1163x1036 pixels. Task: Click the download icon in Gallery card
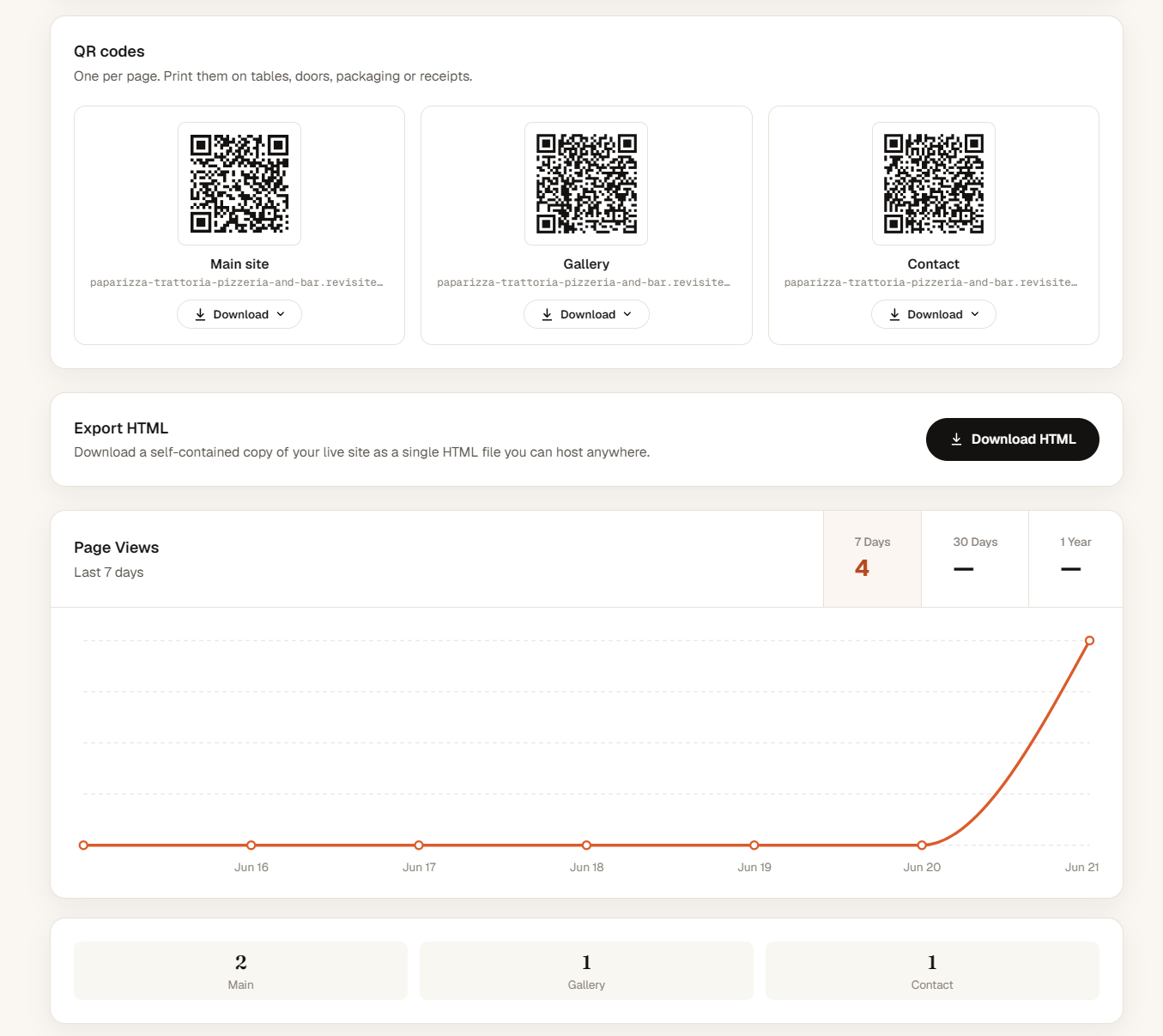[547, 315]
